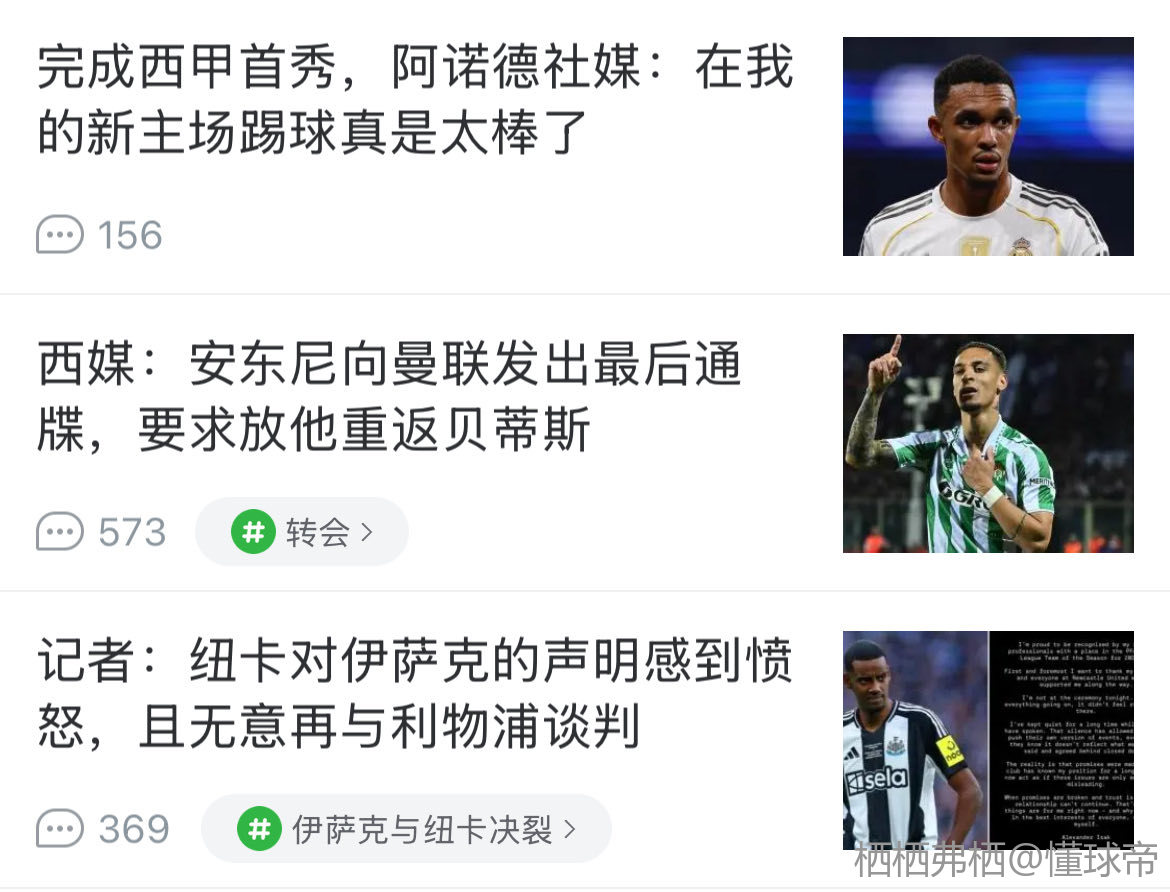The height and width of the screenshot is (892, 1170).
Task: Click the 156 comment count
Action: tap(130, 235)
